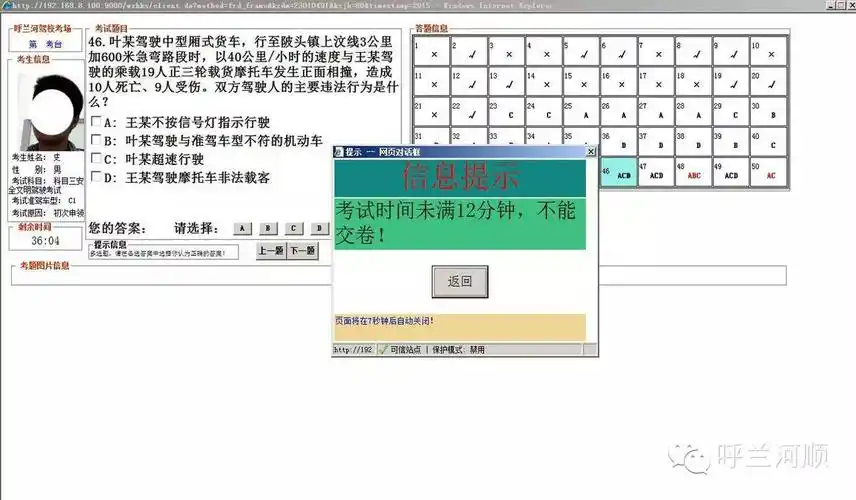Open question 47 cell answered ACD
This screenshot has width=856, height=500.
[x=656, y=172]
